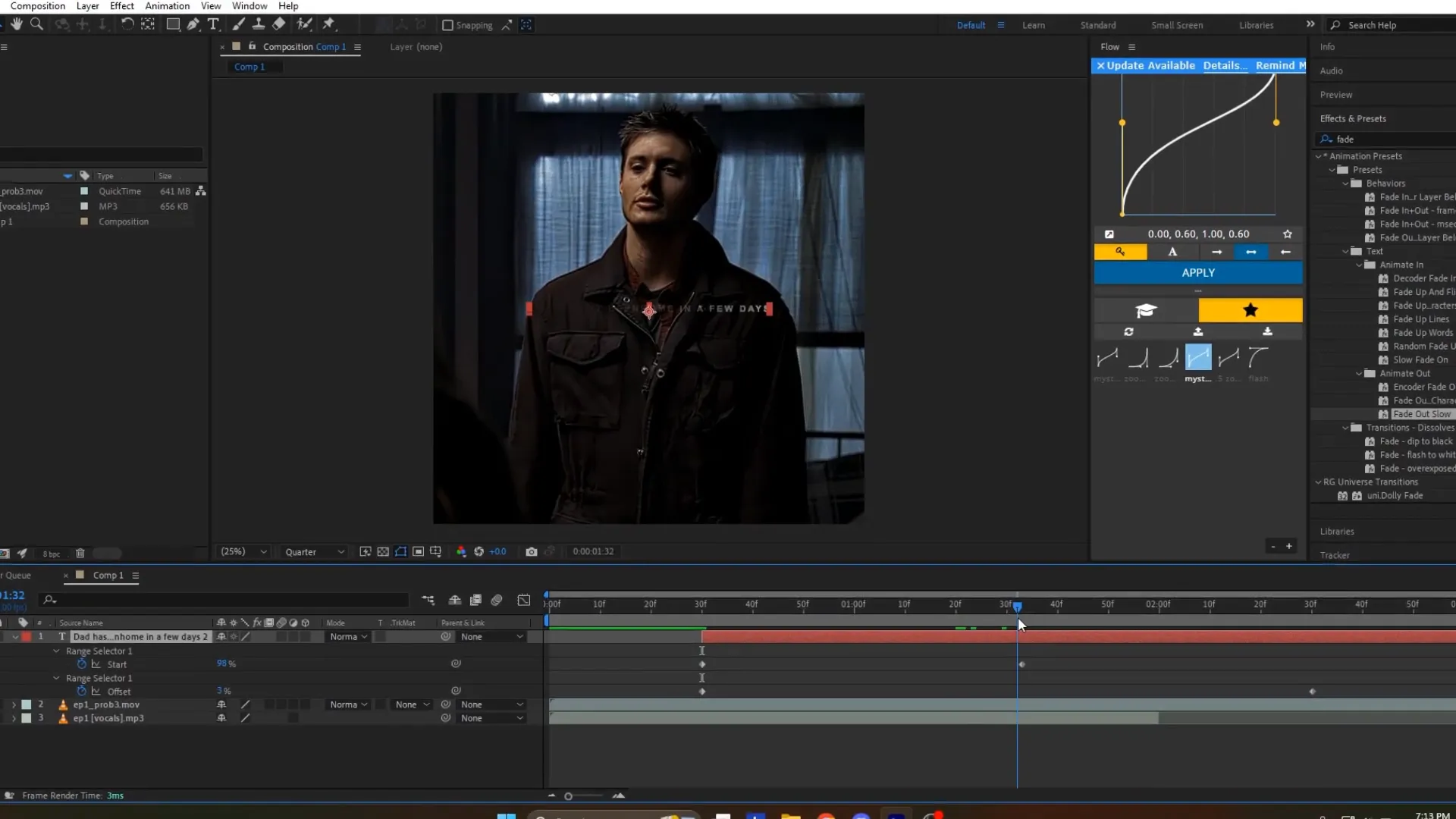Click Flow double-arrow ease both icon
The width and height of the screenshot is (1456, 819).
coord(1251,252)
